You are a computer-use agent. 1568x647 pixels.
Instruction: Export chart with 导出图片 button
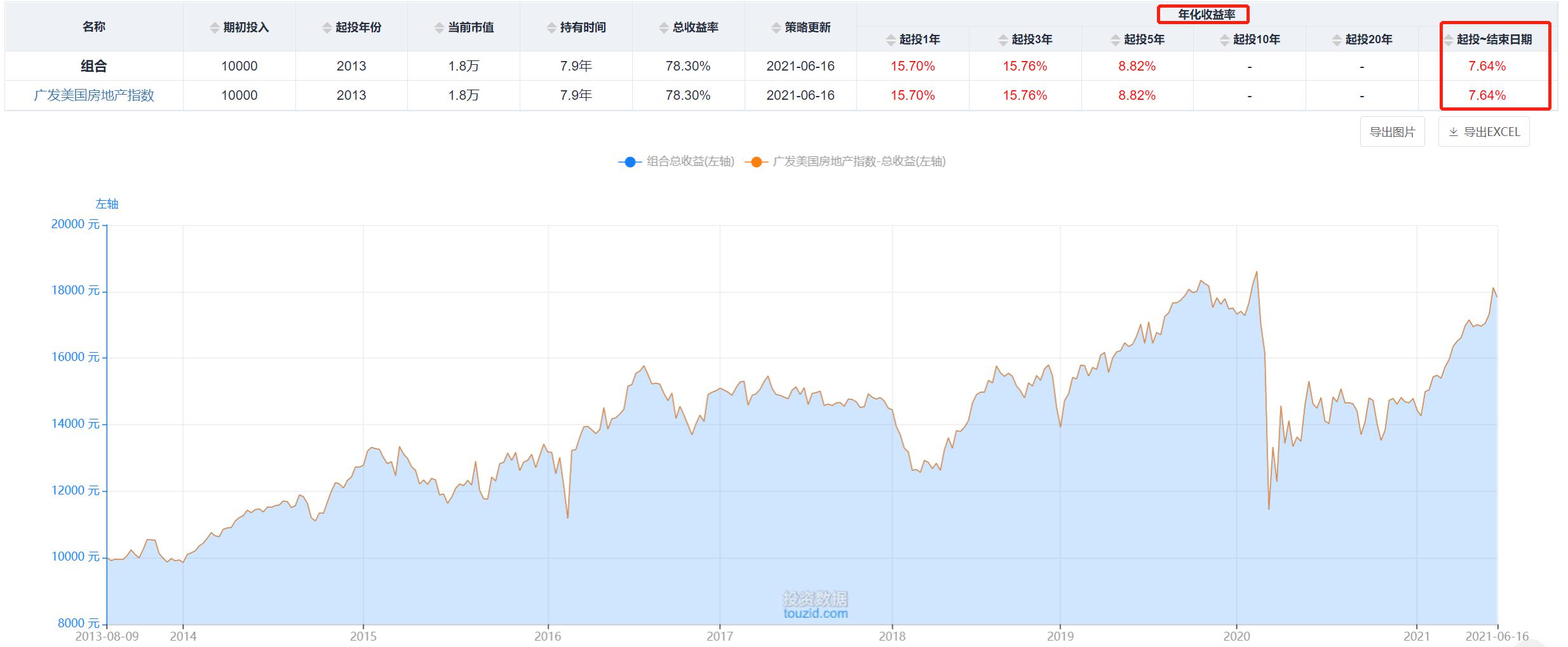pos(1392,132)
